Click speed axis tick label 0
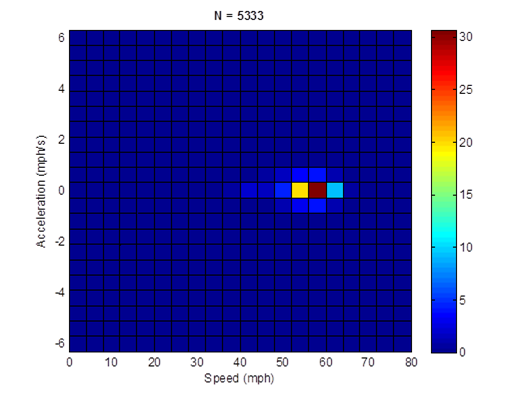Screen dimensions: 528x395 [69, 362]
